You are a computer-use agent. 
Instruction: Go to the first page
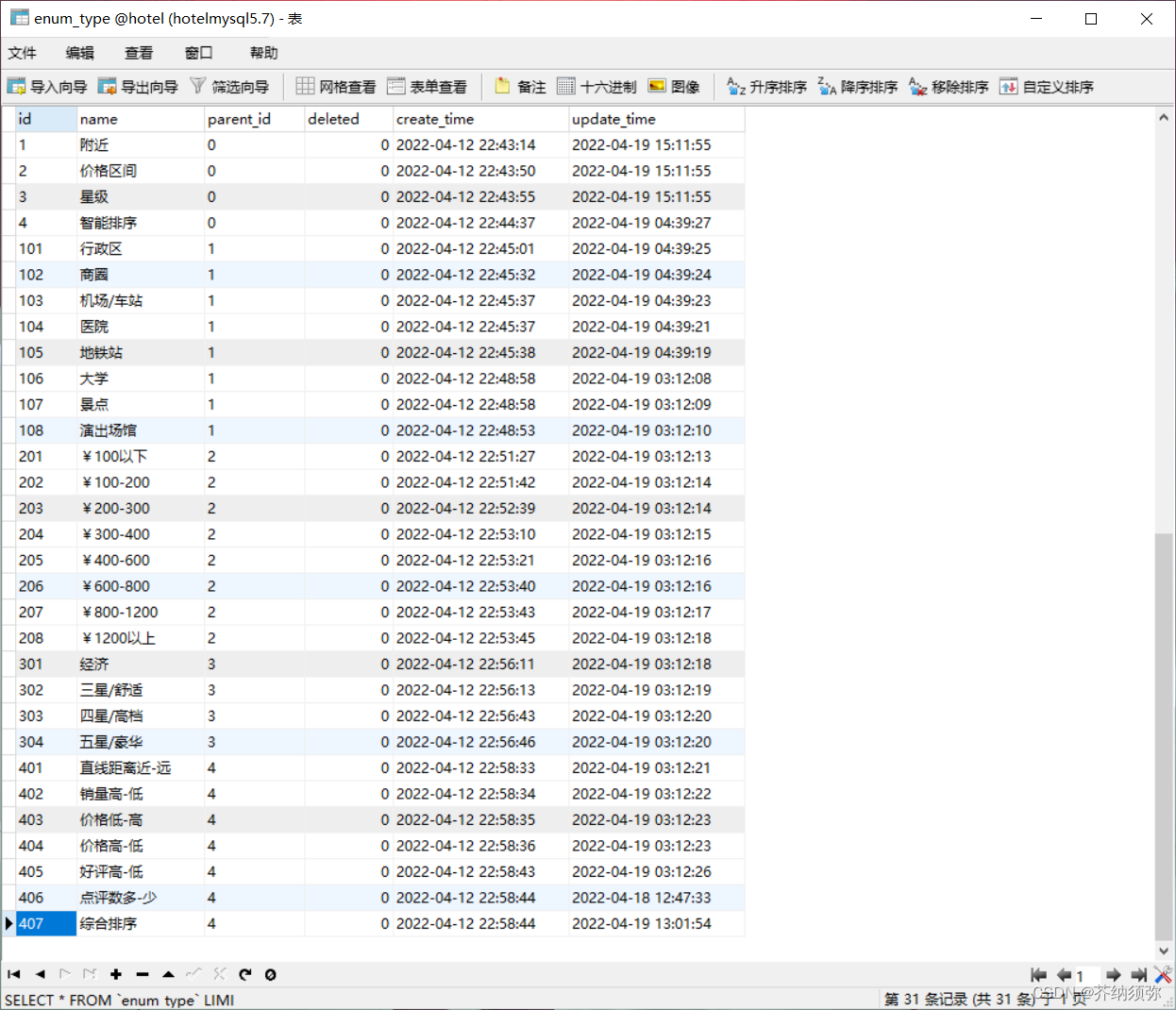click(1038, 975)
